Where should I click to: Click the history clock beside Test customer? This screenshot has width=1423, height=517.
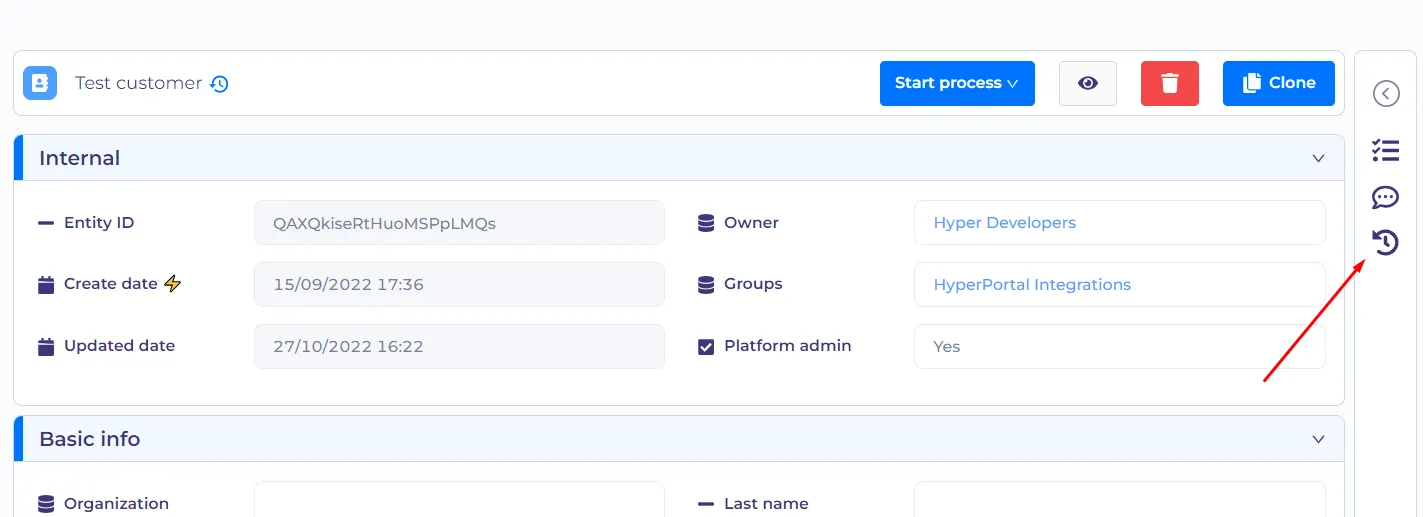tap(220, 84)
